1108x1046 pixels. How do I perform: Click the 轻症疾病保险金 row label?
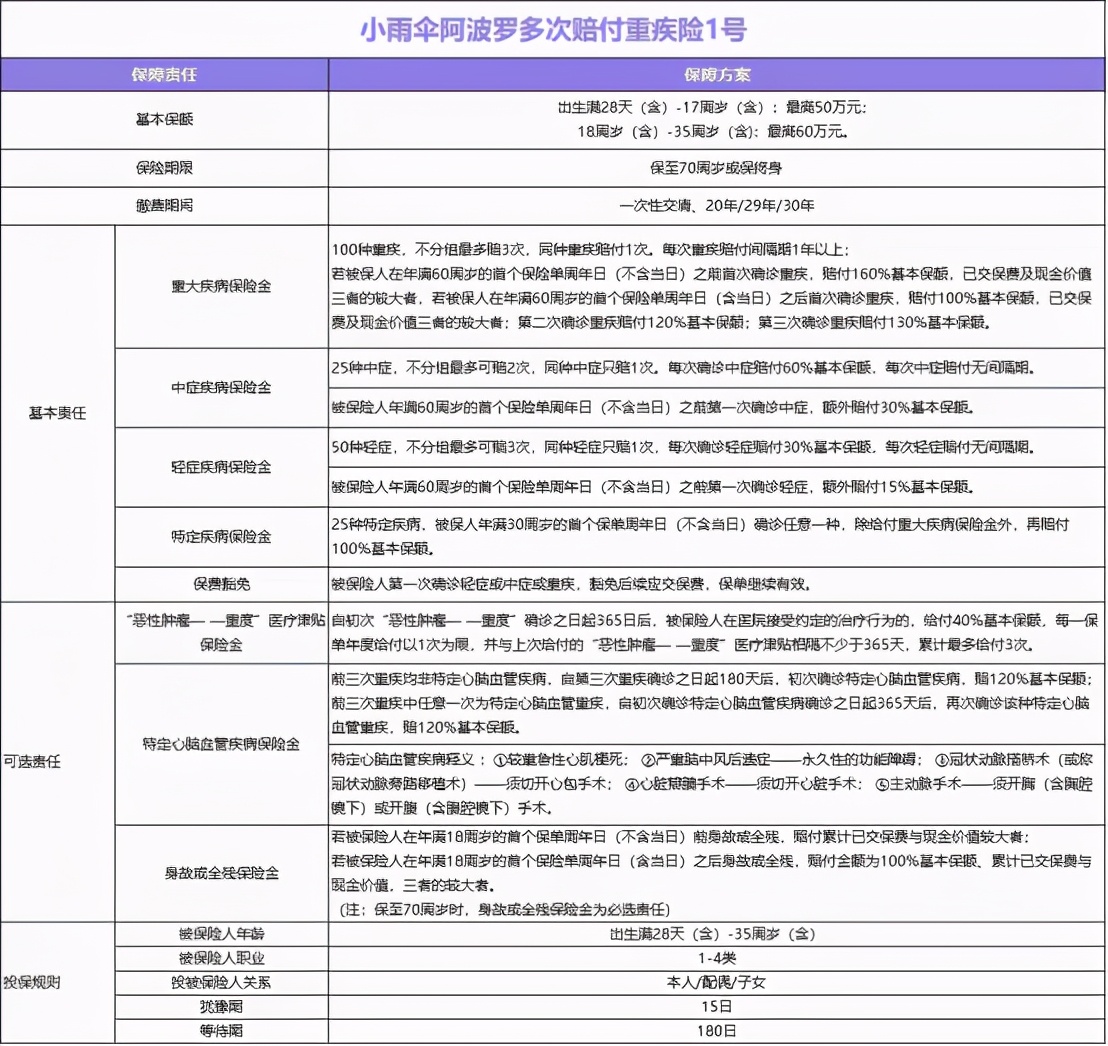[x=221, y=466]
